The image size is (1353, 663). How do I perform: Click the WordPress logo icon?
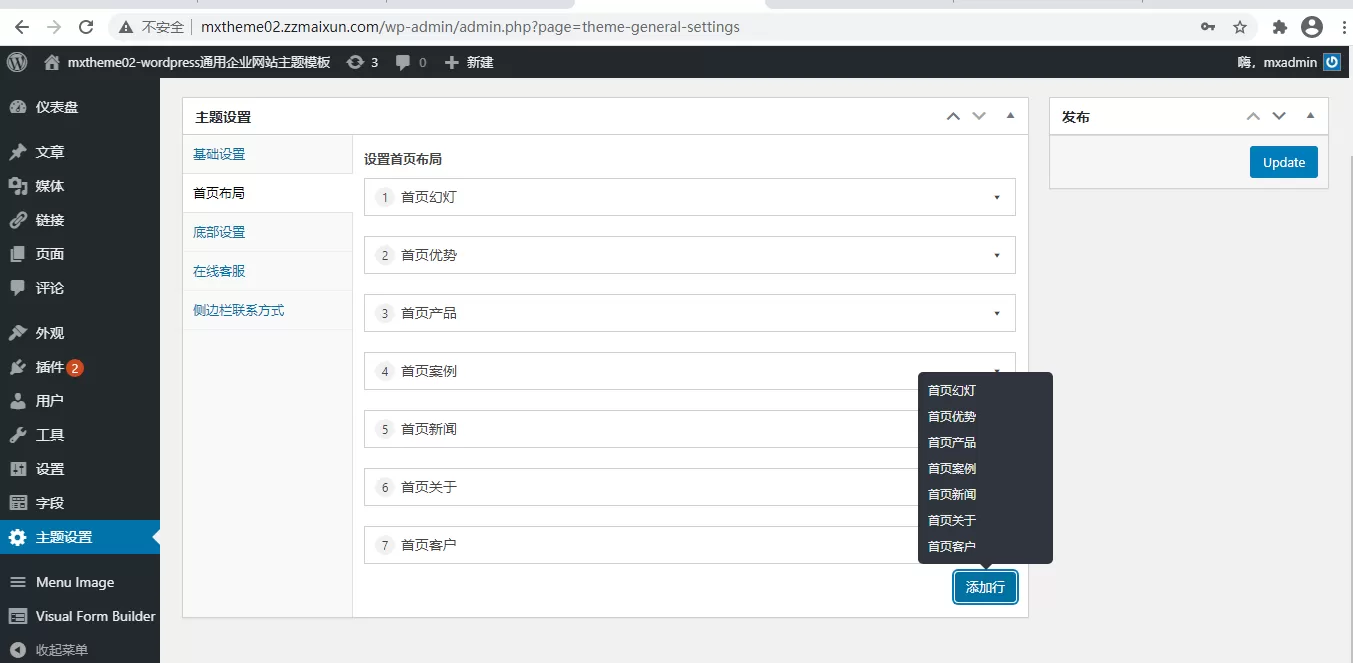click(17, 62)
